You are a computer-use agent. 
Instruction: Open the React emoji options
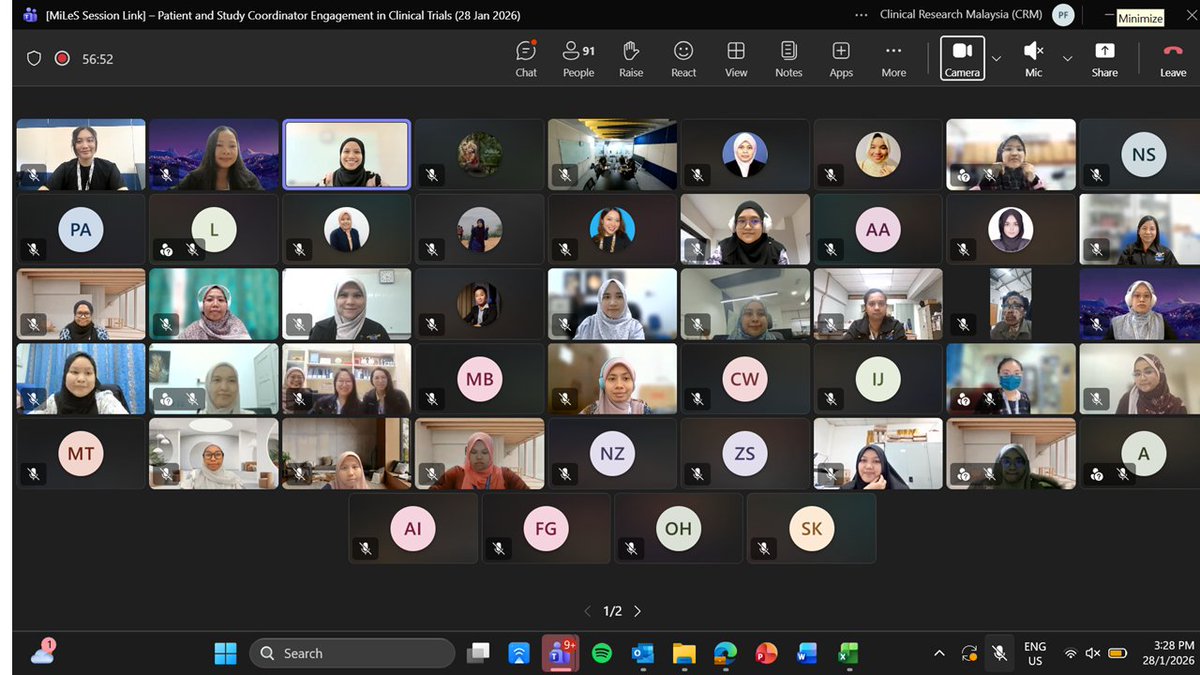[x=683, y=58]
